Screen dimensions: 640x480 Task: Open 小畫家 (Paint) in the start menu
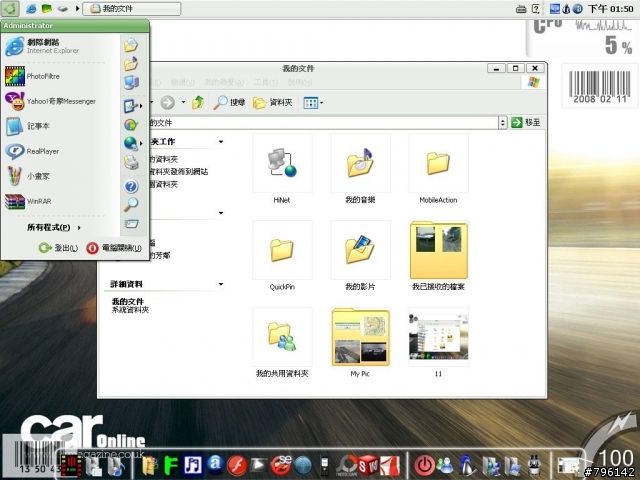(x=27, y=176)
